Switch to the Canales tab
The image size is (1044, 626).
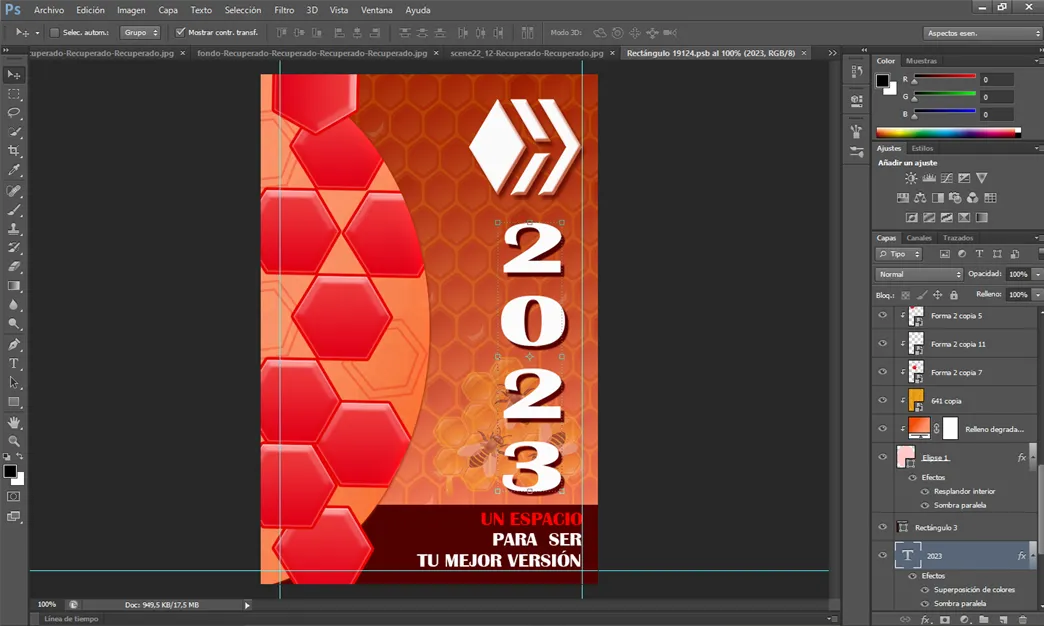pos(919,238)
